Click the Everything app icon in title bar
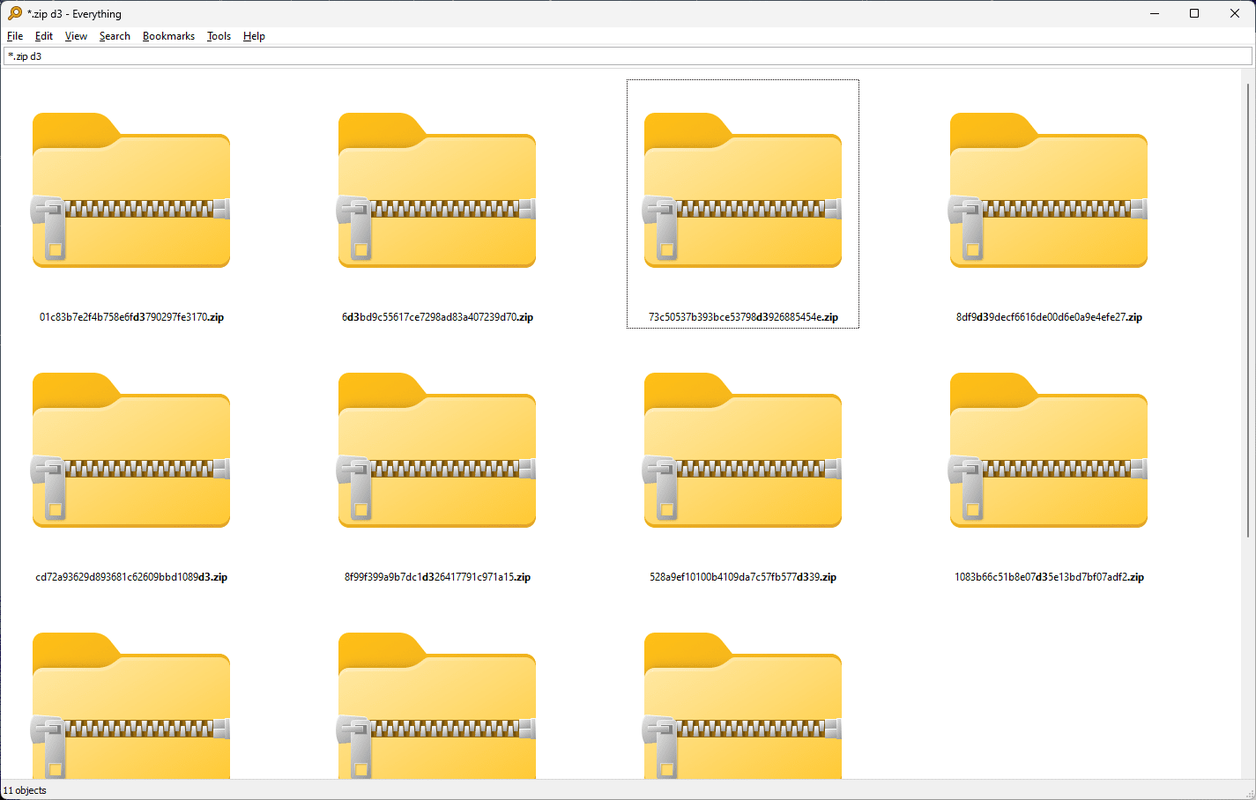 14,14
